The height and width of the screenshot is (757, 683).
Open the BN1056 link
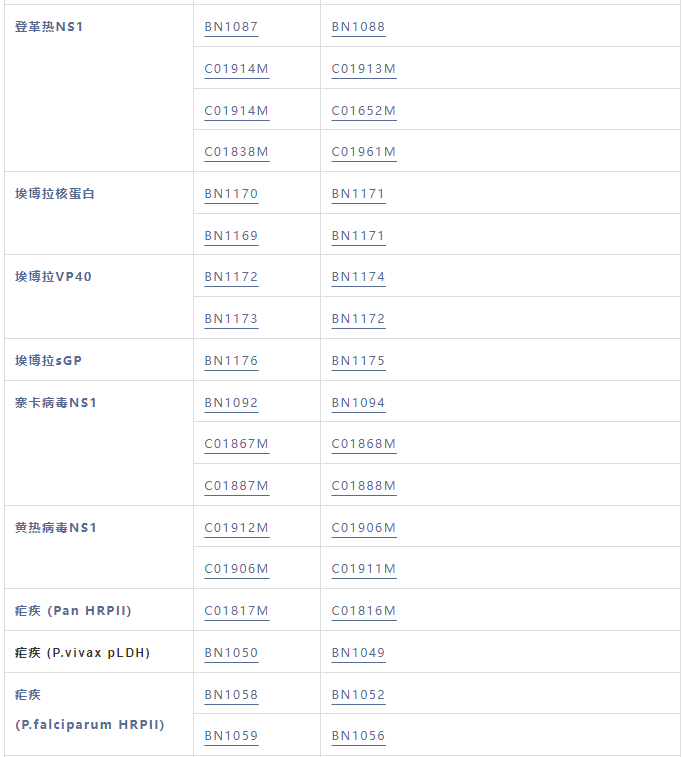pyautogui.click(x=358, y=736)
